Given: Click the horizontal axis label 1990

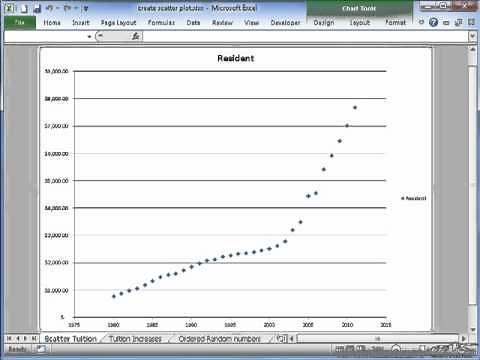Looking at the screenshot, I should (191, 325).
